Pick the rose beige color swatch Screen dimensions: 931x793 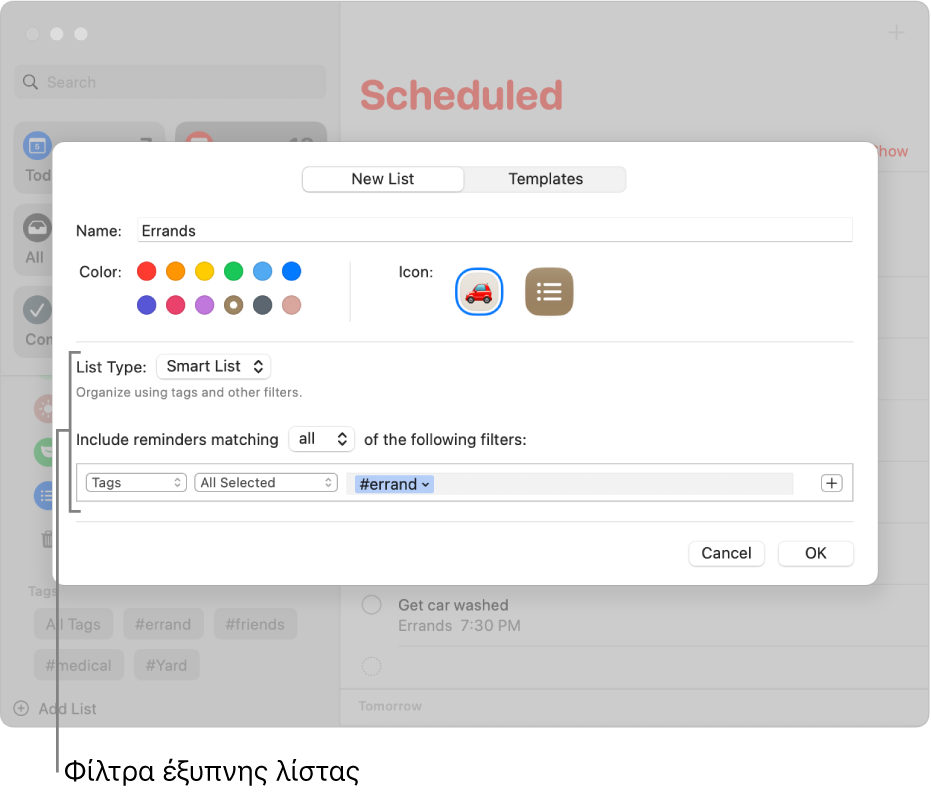pyautogui.click(x=292, y=305)
